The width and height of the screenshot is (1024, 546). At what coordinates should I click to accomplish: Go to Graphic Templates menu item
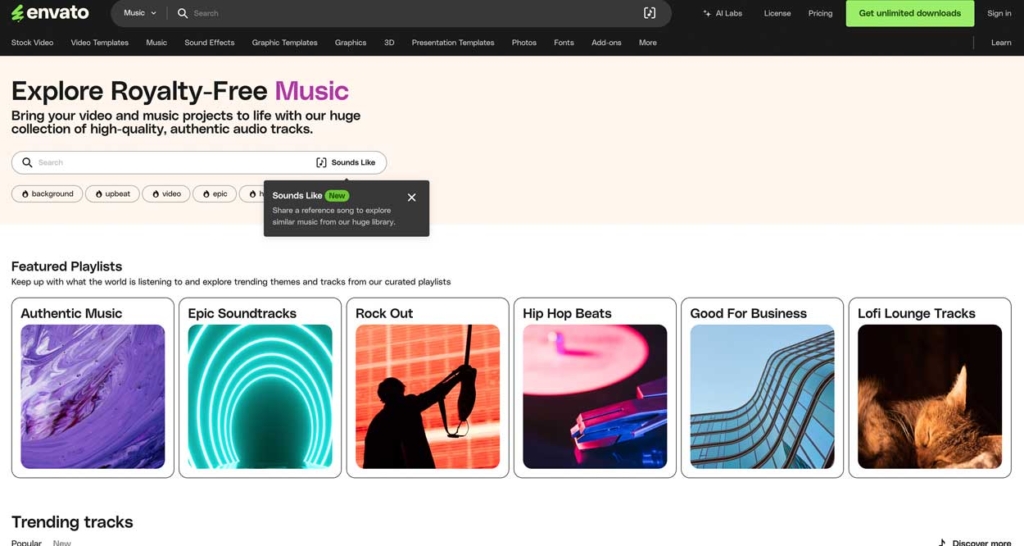point(284,43)
